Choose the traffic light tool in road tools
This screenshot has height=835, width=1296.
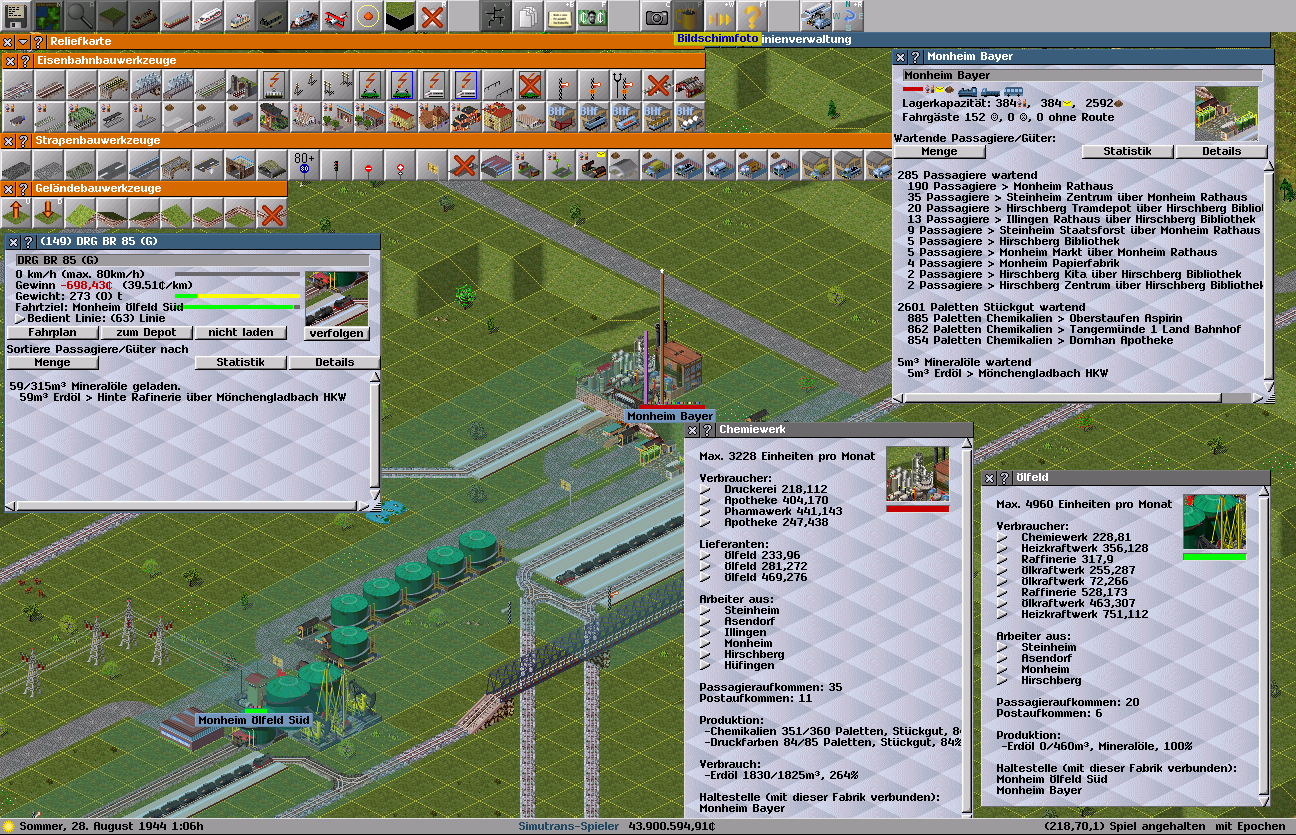pyautogui.click(x=336, y=164)
